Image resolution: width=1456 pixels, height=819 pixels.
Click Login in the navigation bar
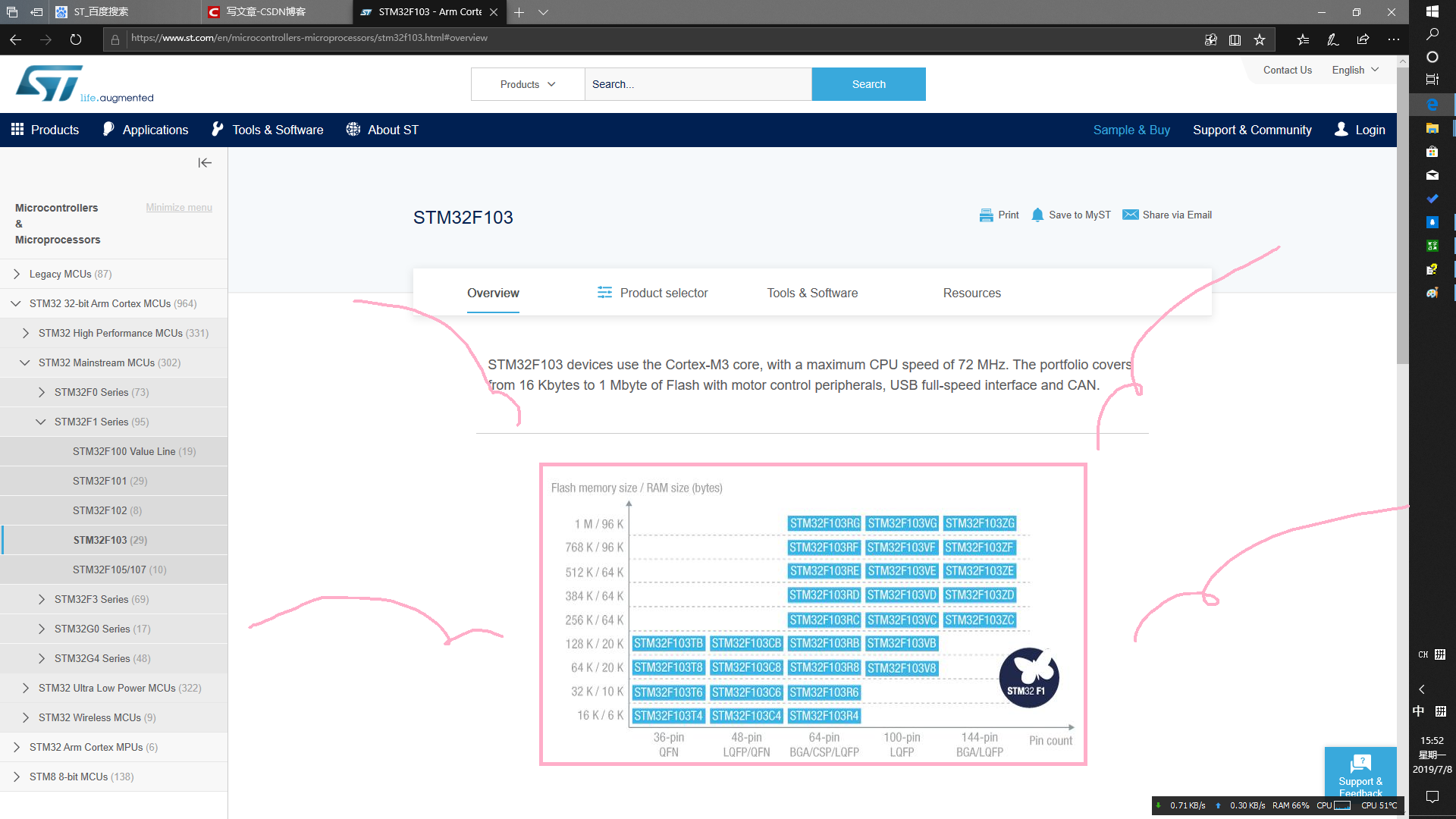point(1360,130)
